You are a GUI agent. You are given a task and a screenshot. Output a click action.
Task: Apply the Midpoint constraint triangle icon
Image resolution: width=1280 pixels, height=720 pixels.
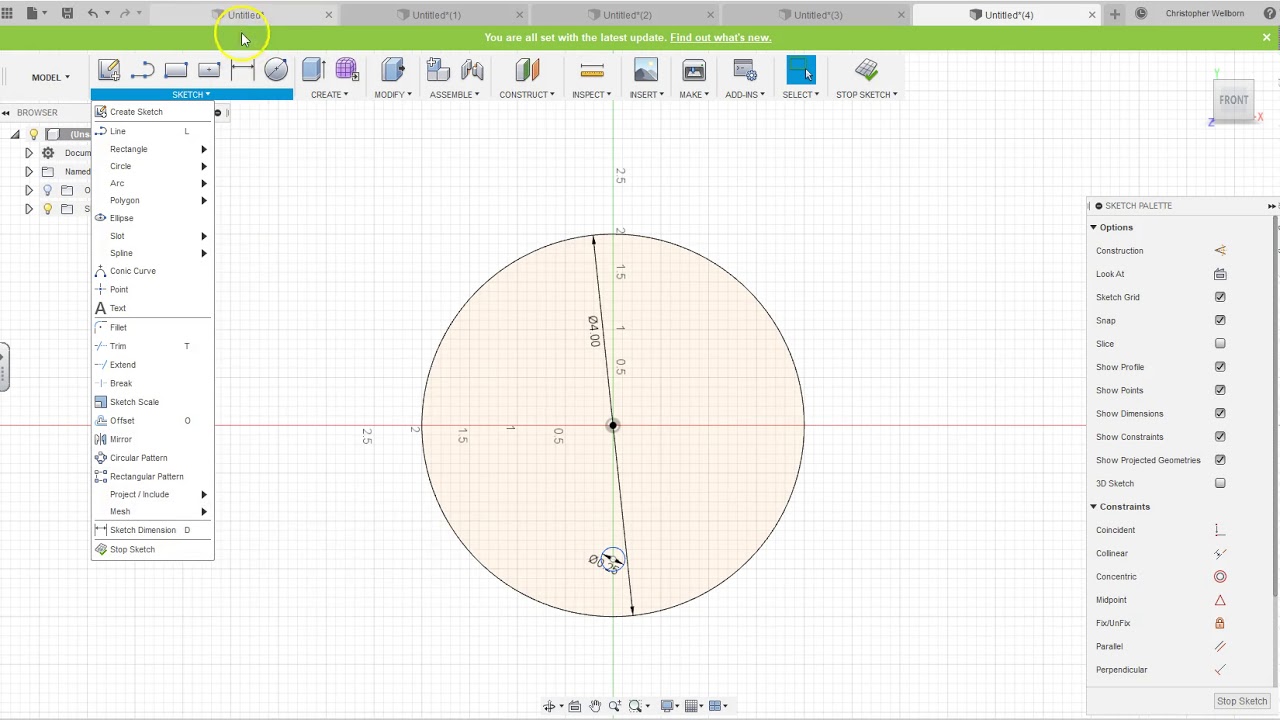(1220, 600)
